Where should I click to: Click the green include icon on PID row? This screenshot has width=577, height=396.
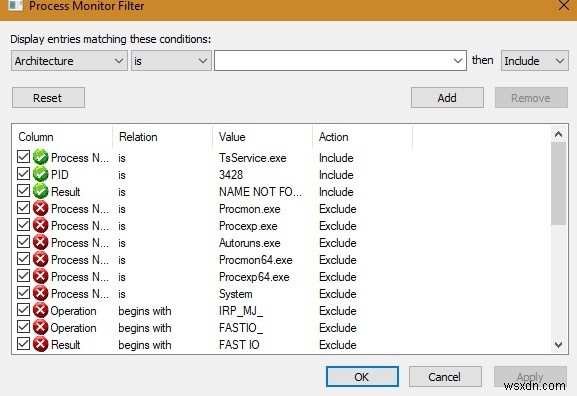point(40,174)
